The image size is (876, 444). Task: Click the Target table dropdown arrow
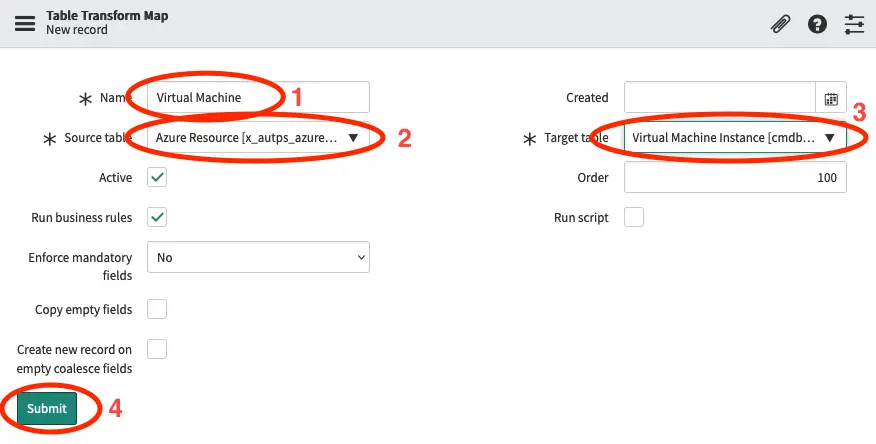829,137
